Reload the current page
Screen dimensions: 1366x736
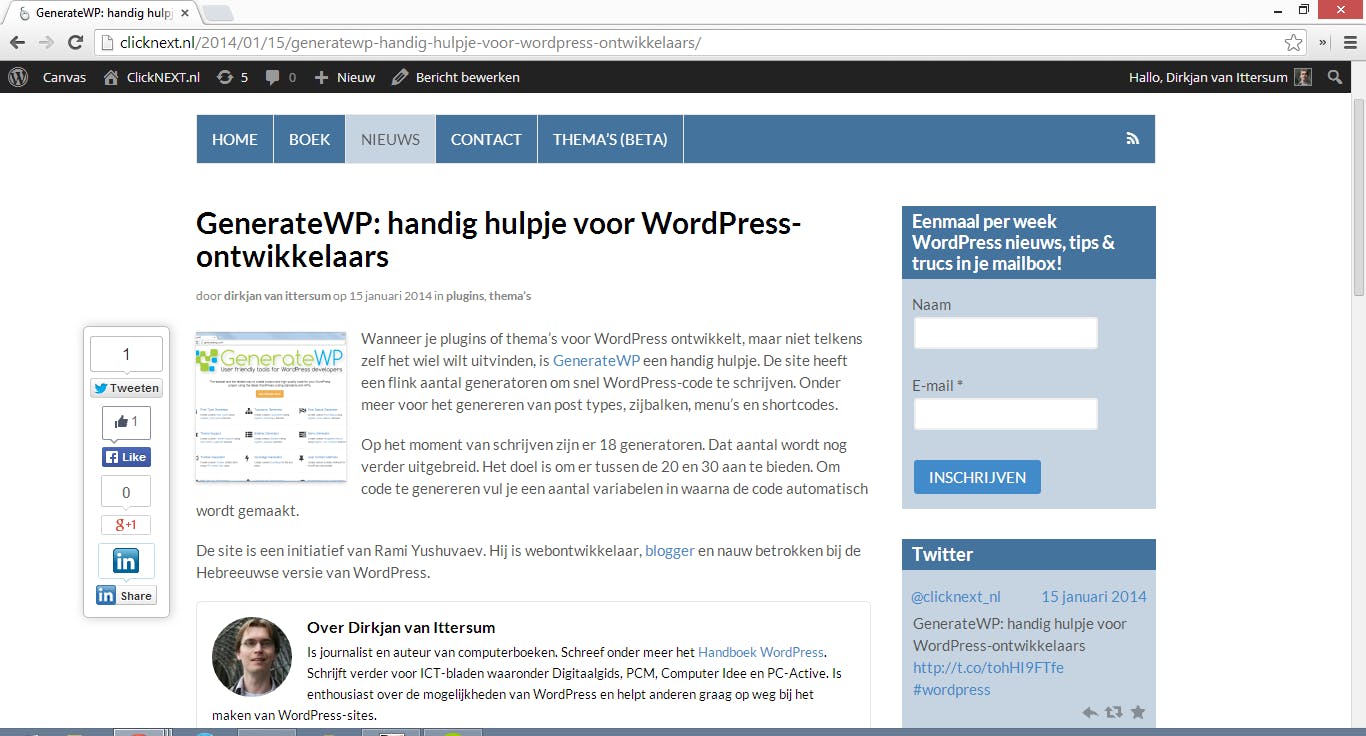coord(75,42)
